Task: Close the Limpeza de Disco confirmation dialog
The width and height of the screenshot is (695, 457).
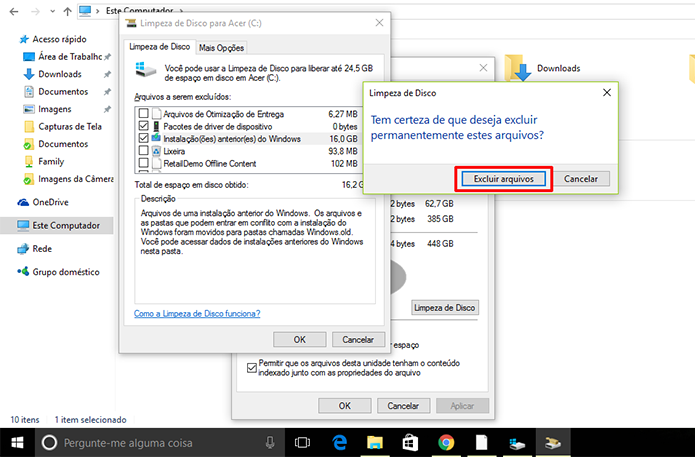Action: tap(607, 92)
